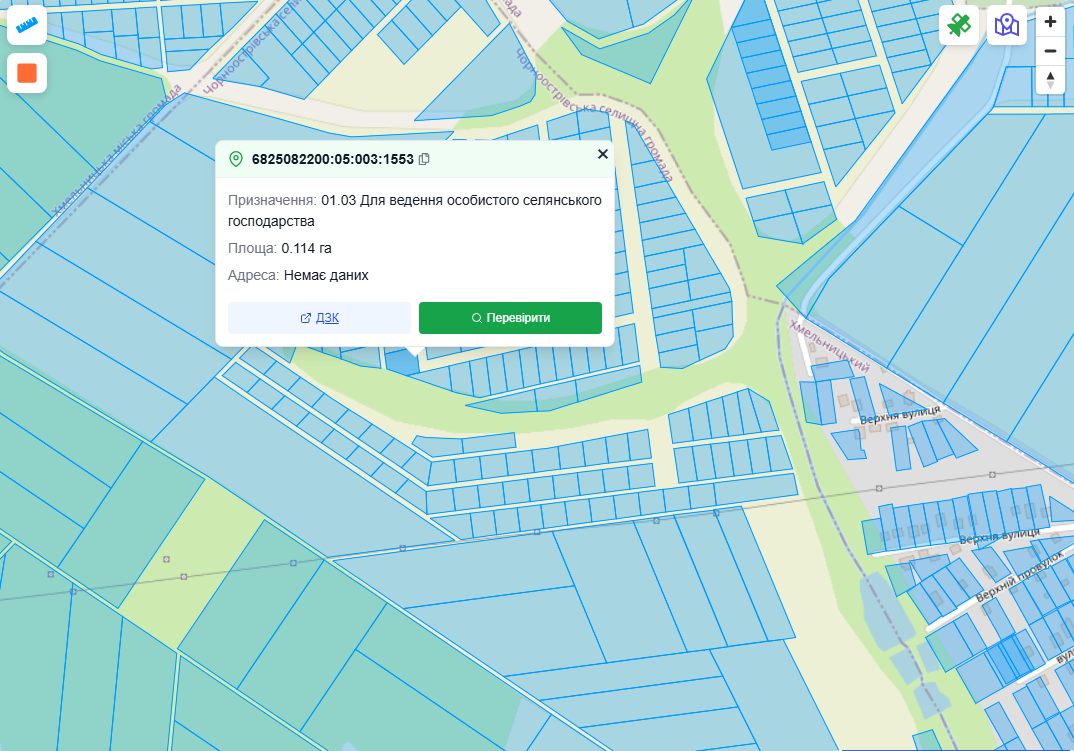Click the Адреса Немає даних line
Viewport: 1074px width, 751px height.
coord(298,275)
